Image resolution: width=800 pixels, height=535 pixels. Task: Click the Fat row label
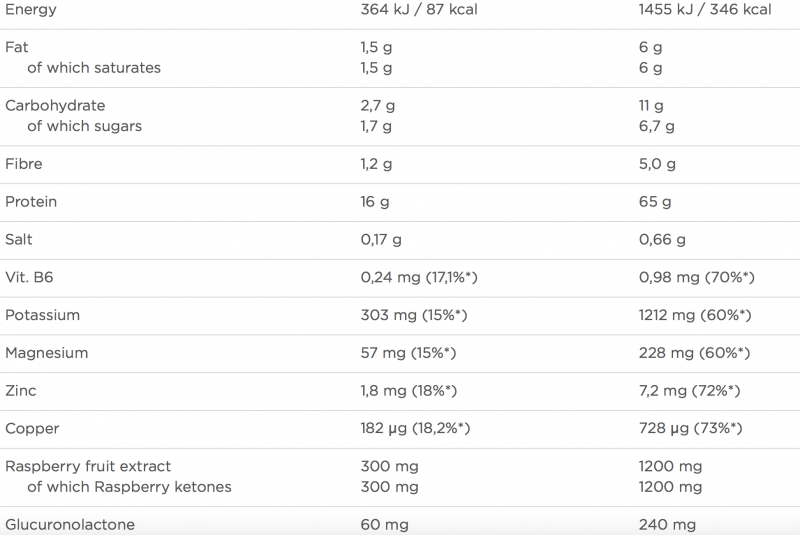point(16,48)
